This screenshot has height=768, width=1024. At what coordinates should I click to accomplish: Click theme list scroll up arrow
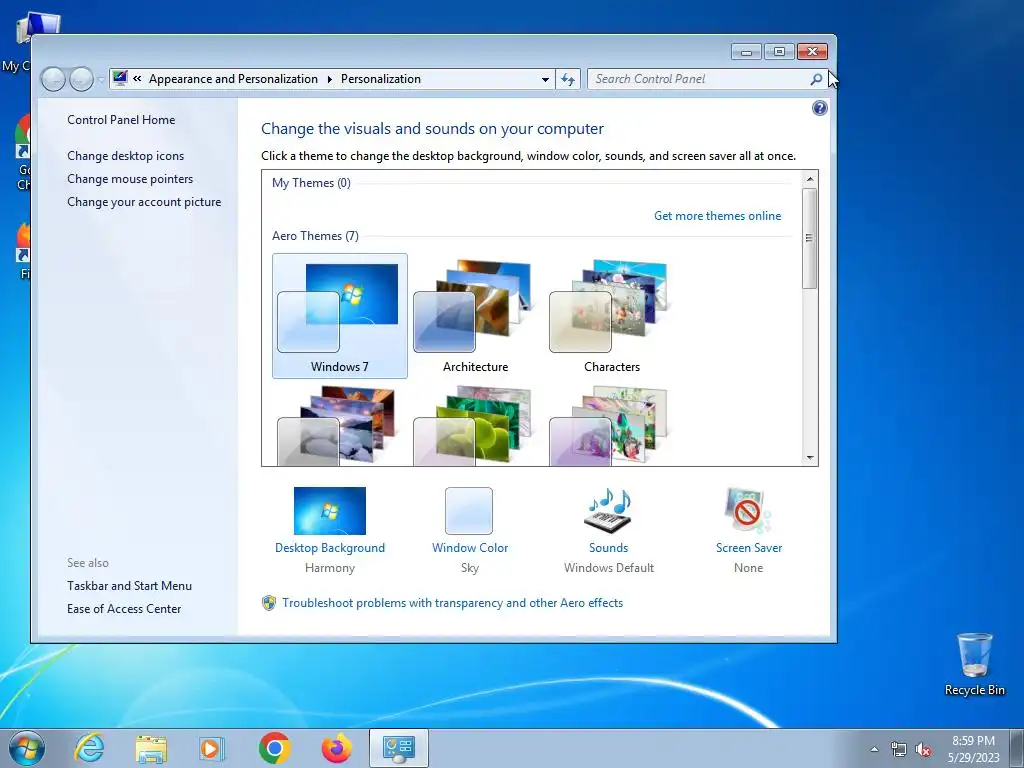click(810, 179)
